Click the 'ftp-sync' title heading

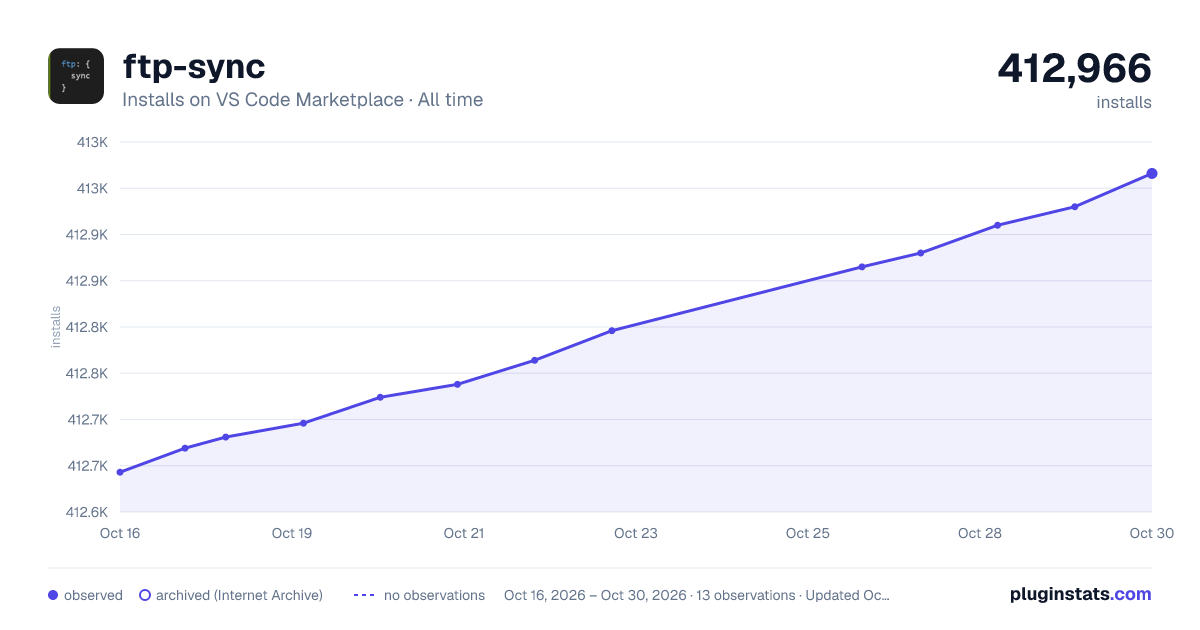click(194, 67)
